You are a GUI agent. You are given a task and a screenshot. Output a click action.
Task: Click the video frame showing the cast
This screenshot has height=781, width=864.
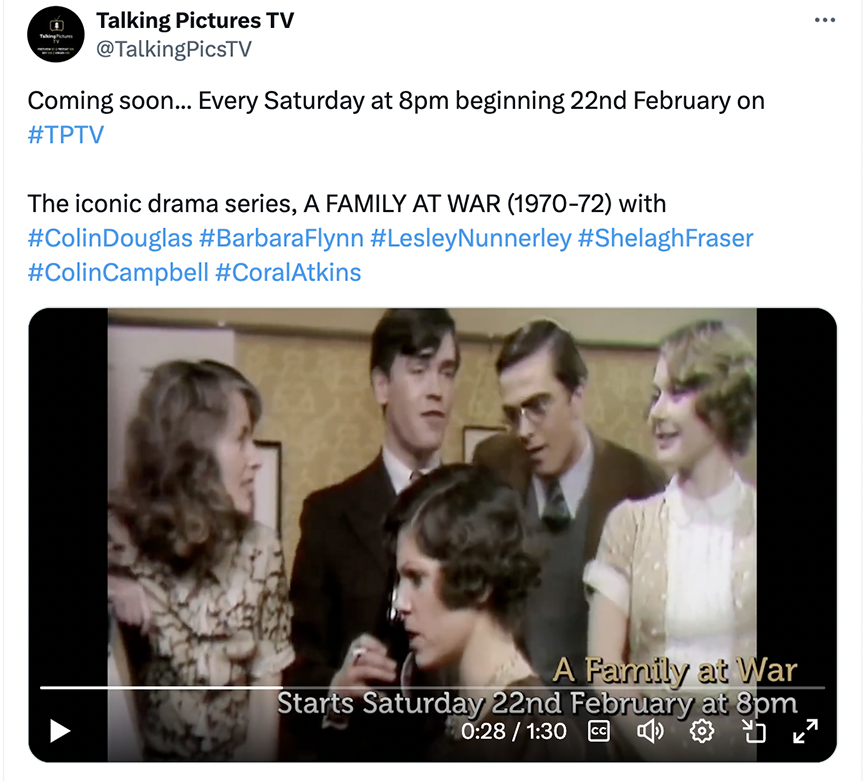[432, 480]
